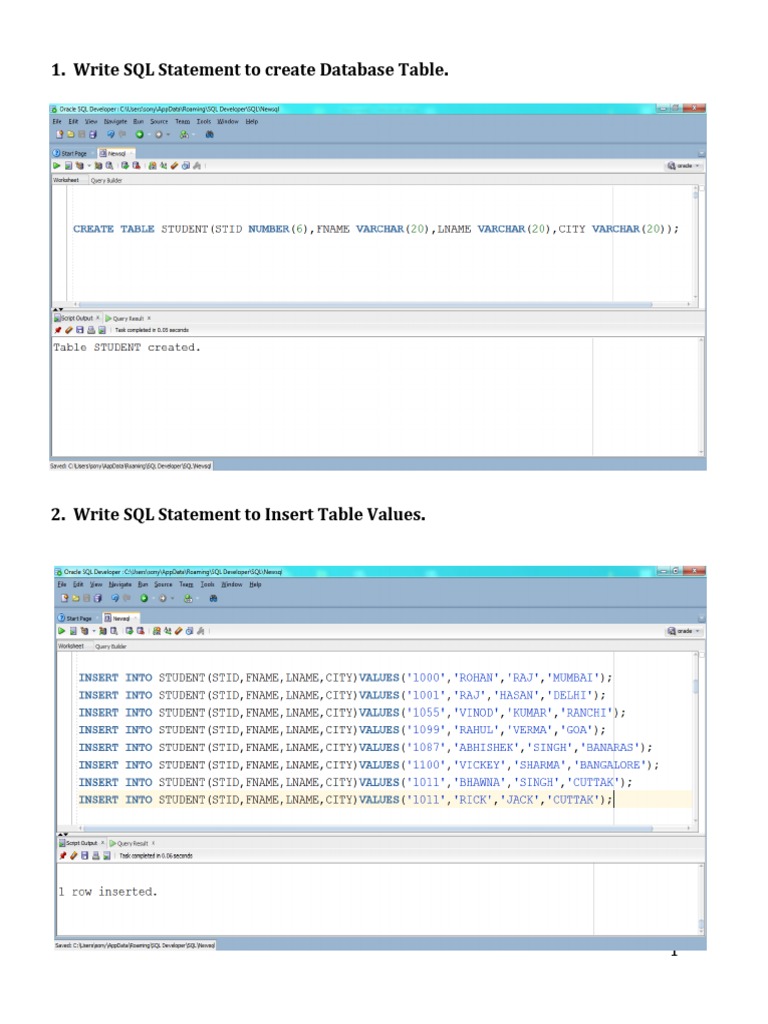Click Undo arrow in bottom SQL Developer window
768x1024 pixels.
(x=115, y=598)
